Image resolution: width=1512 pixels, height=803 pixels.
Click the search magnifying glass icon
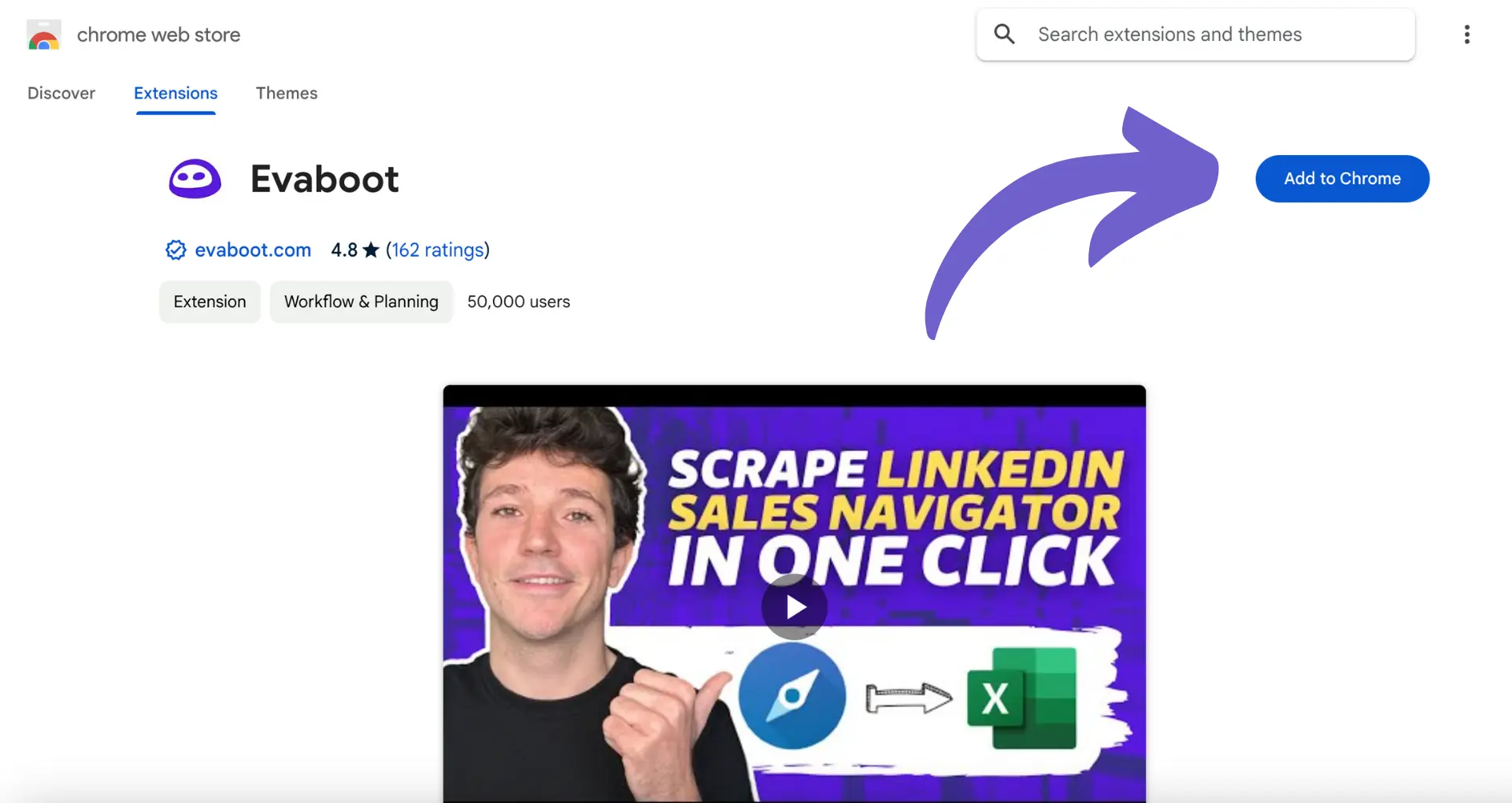click(1004, 34)
